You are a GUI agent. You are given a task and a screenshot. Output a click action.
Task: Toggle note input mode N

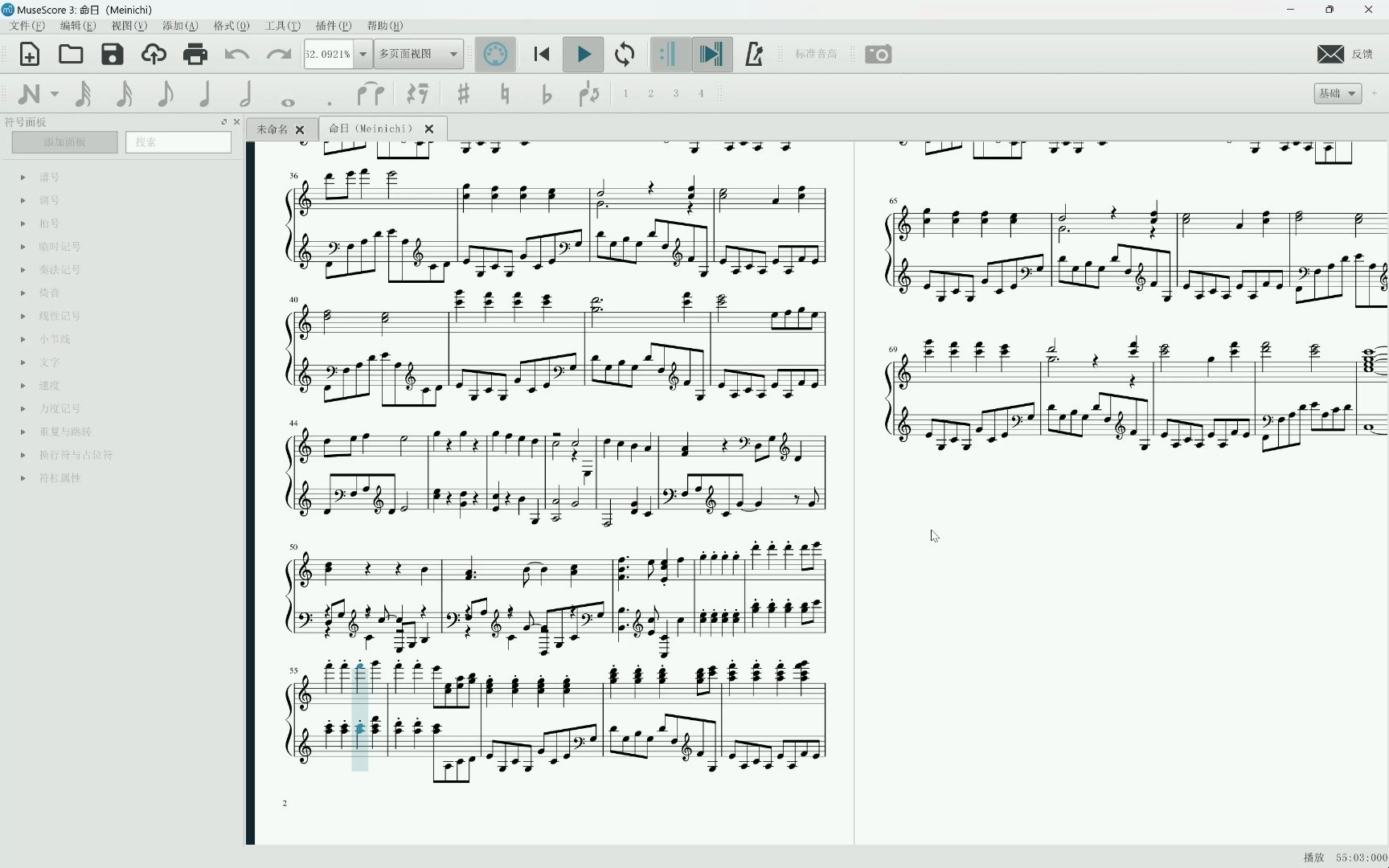tap(29, 94)
